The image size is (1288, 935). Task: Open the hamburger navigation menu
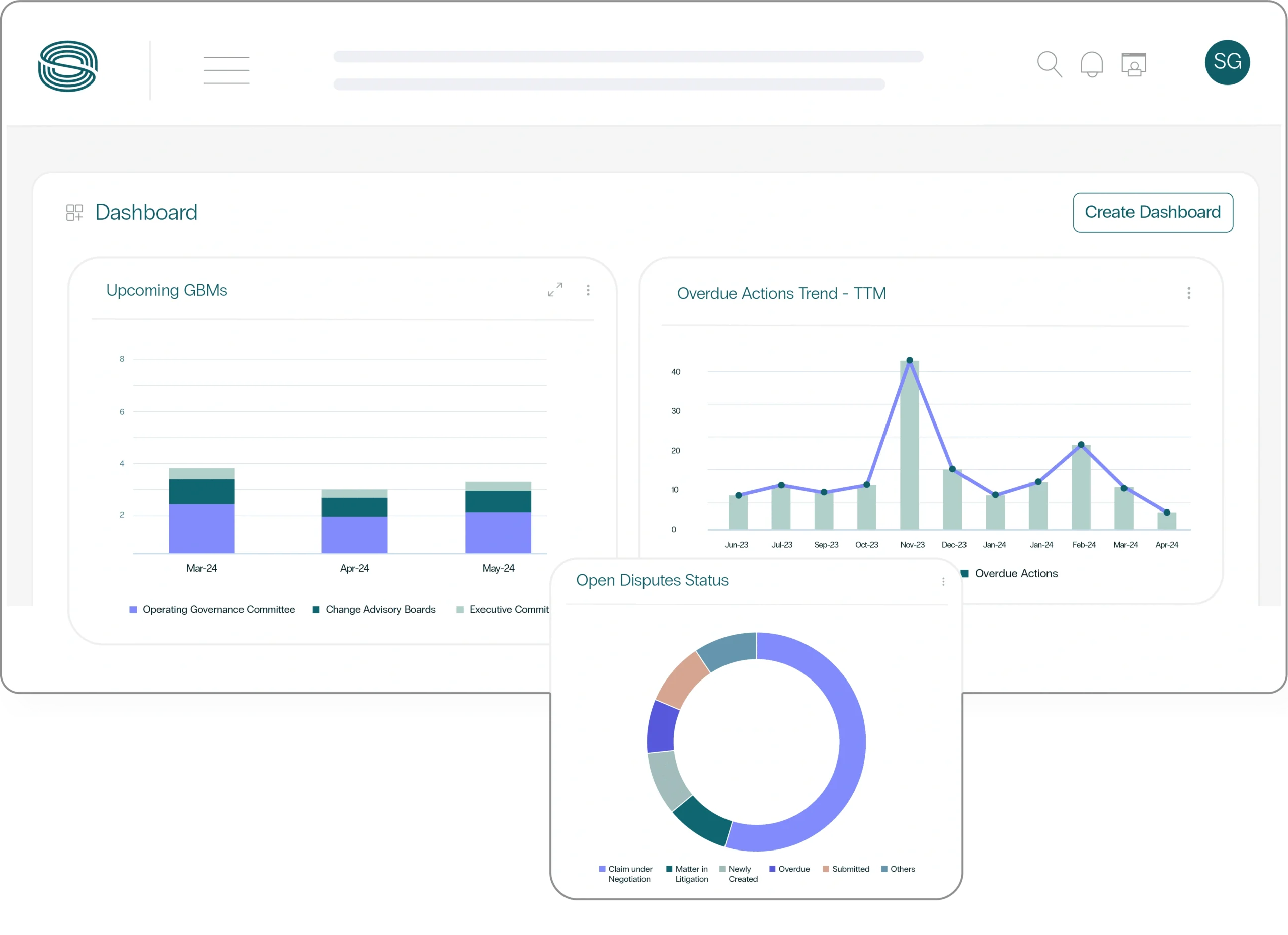coord(226,70)
